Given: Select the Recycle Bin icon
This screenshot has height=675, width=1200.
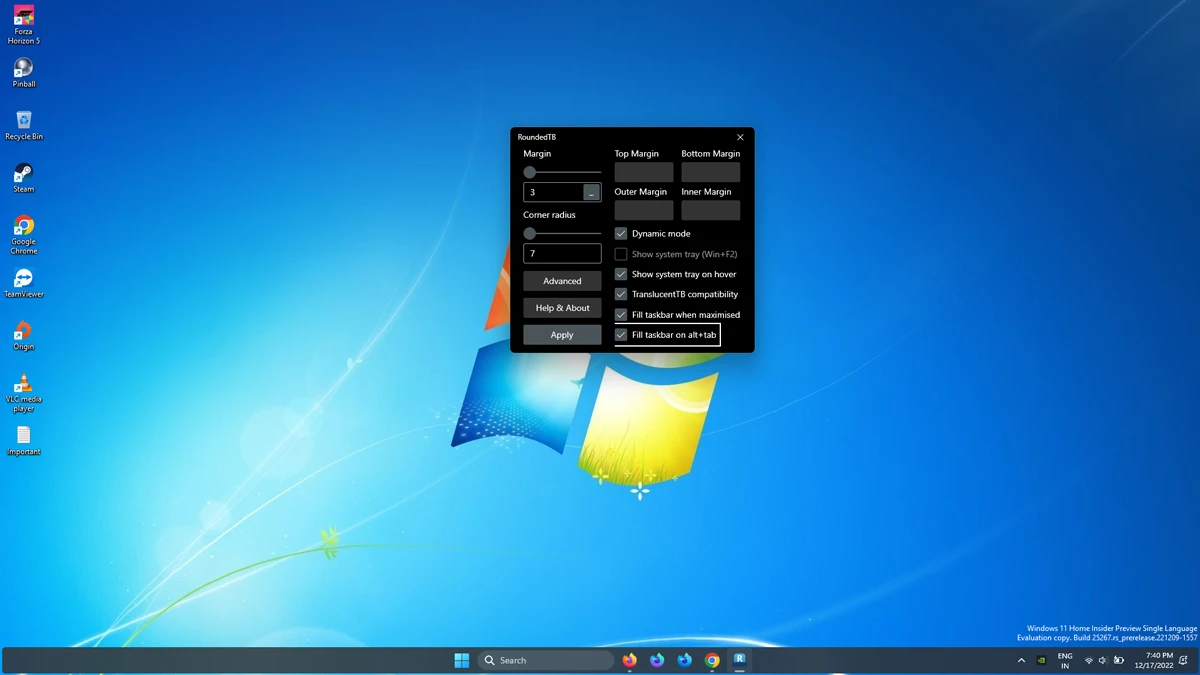Looking at the screenshot, I should point(23,125).
